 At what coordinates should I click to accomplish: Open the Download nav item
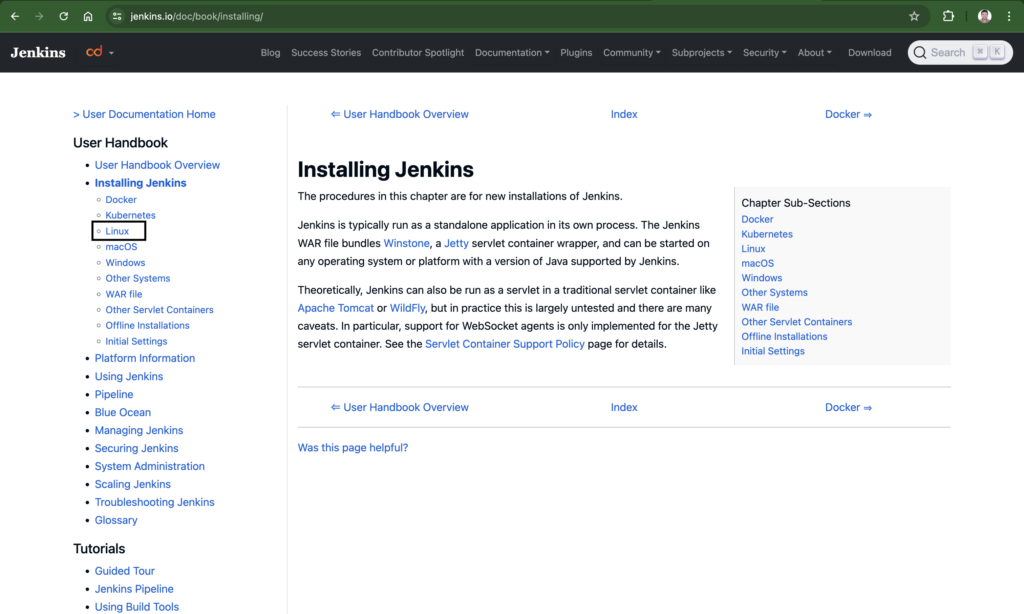click(869, 52)
